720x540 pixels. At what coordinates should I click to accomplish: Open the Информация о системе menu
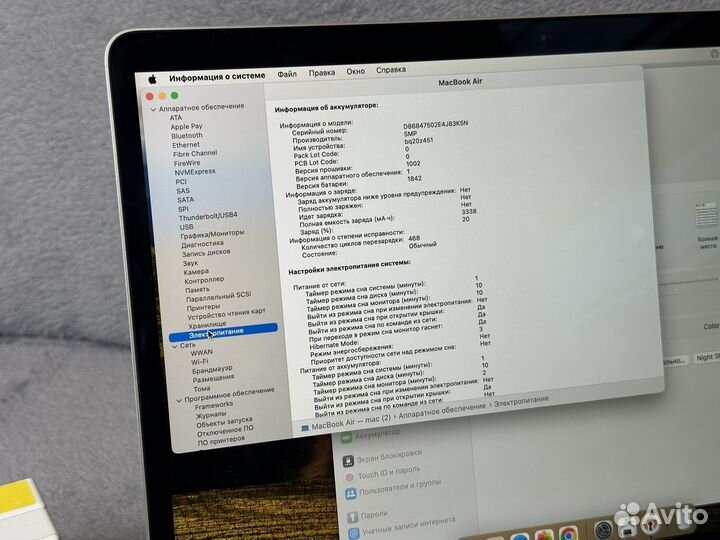pyautogui.click(x=217, y=77)
